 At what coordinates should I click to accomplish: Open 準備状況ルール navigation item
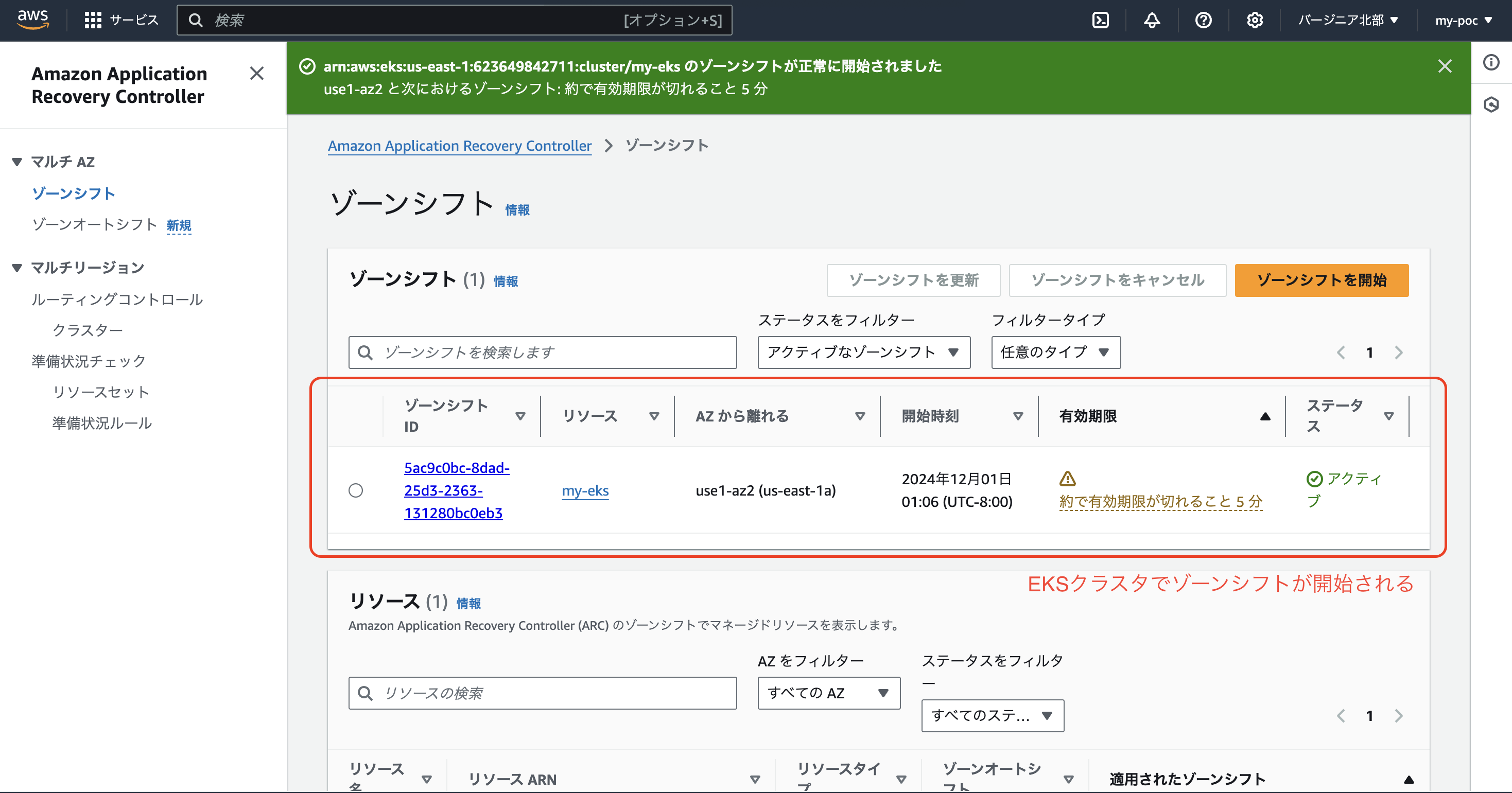coord(102,423)
